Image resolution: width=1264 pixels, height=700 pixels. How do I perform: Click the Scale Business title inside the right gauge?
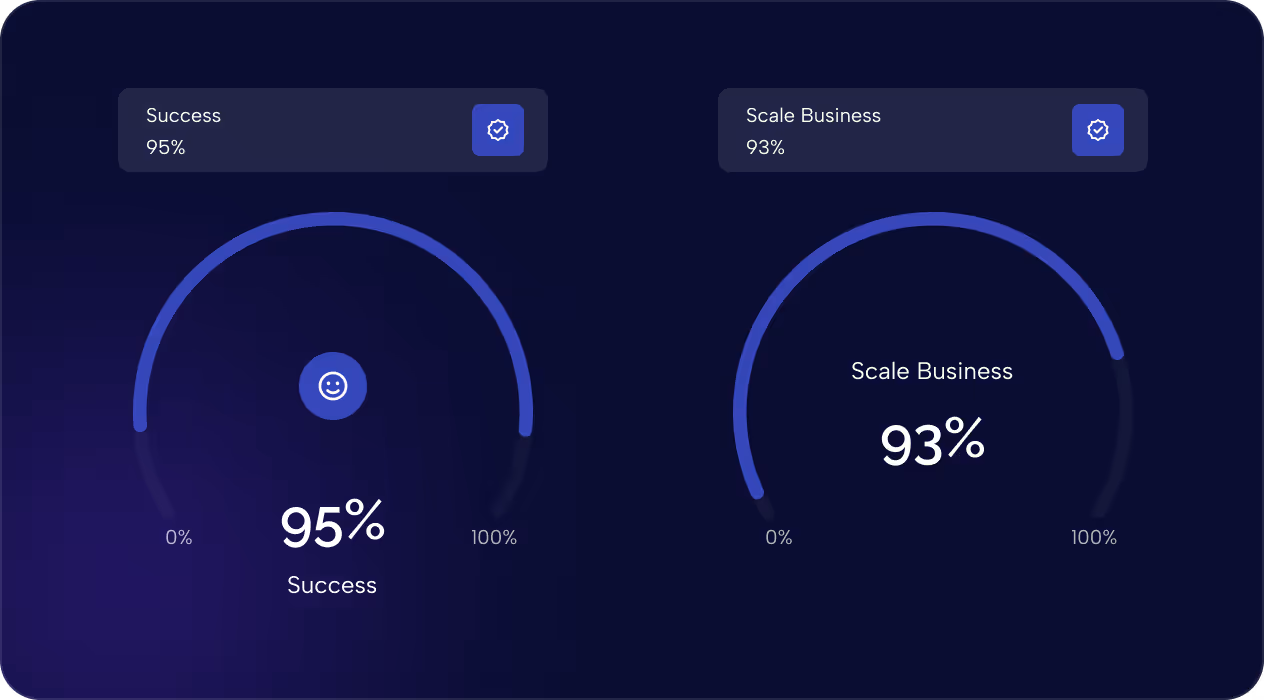[932, 370]
